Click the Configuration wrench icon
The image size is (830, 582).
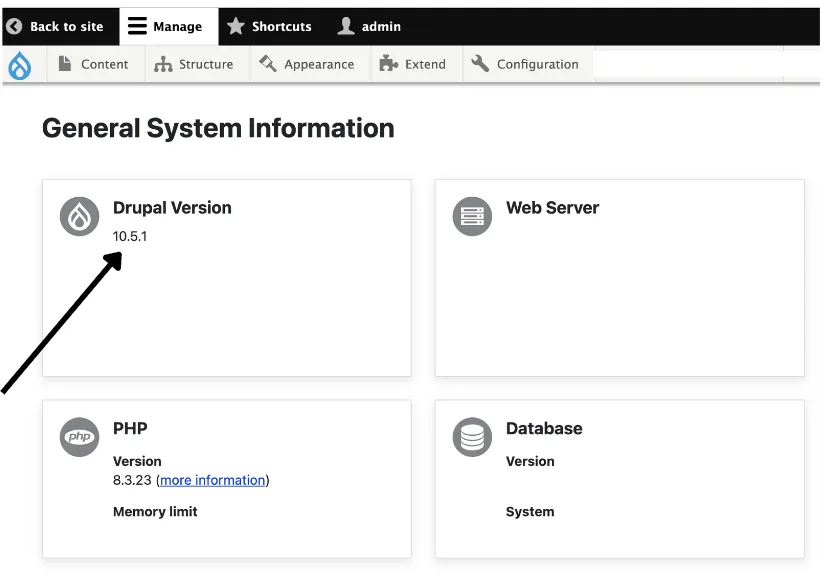click(x=480, y=64)
